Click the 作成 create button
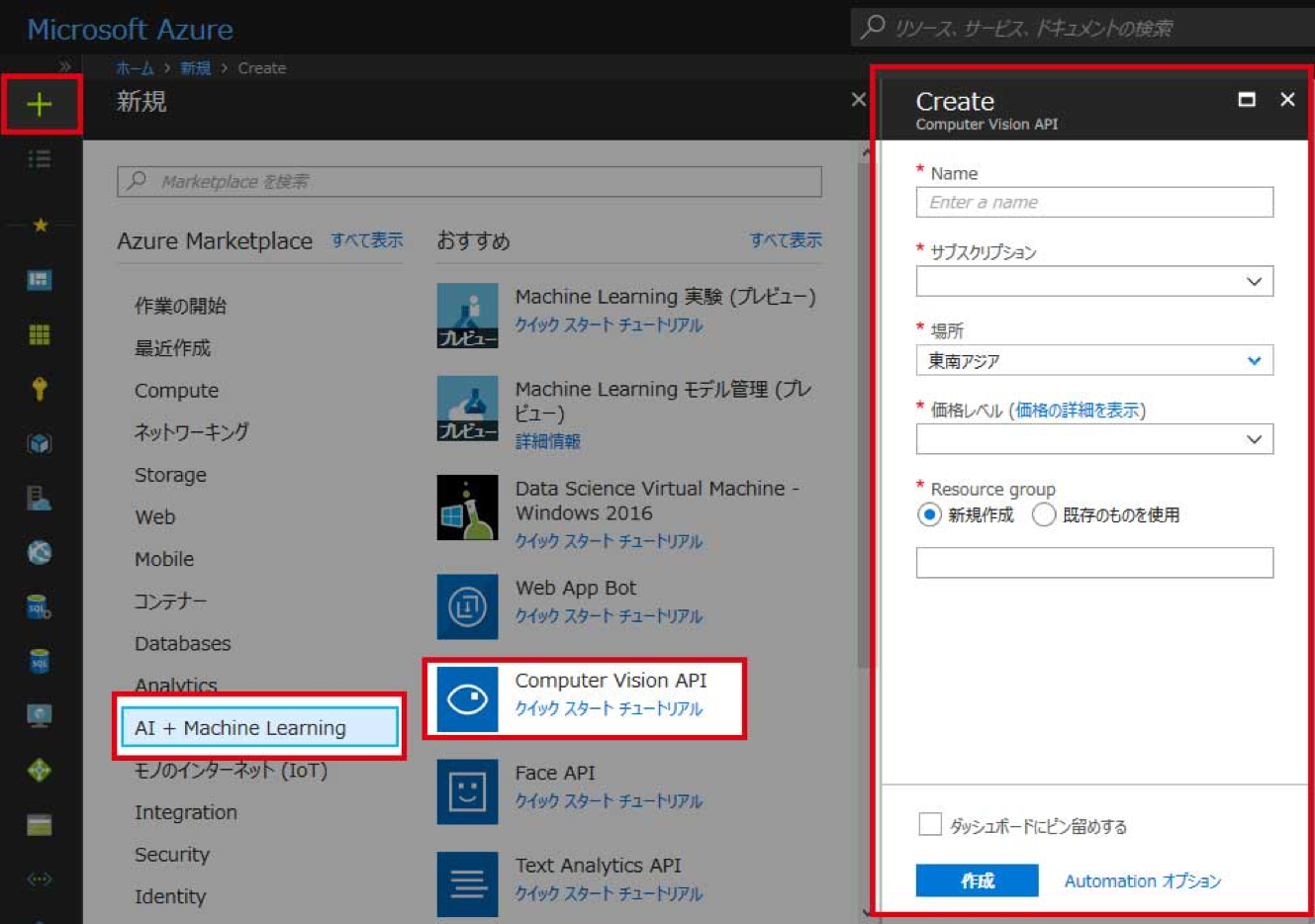This screenshot has height=924, width=1315. click(977, 880)
